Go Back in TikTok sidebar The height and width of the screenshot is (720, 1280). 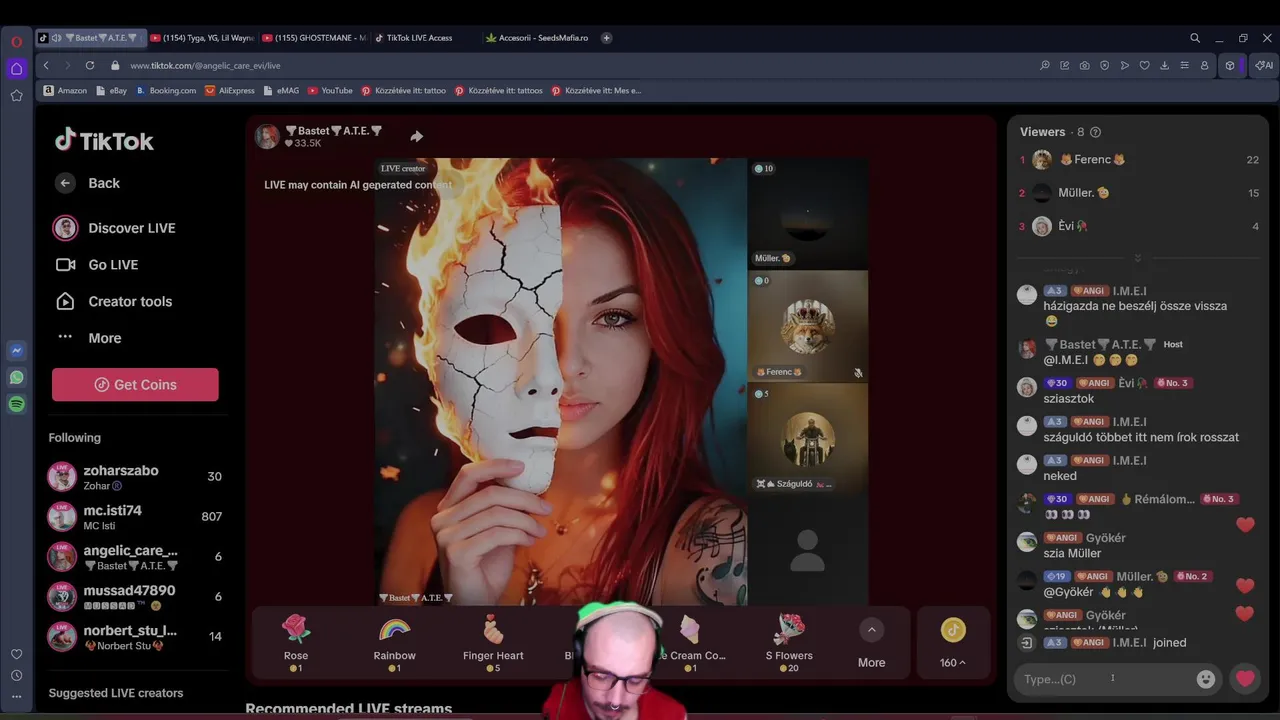tap(88, 183)
